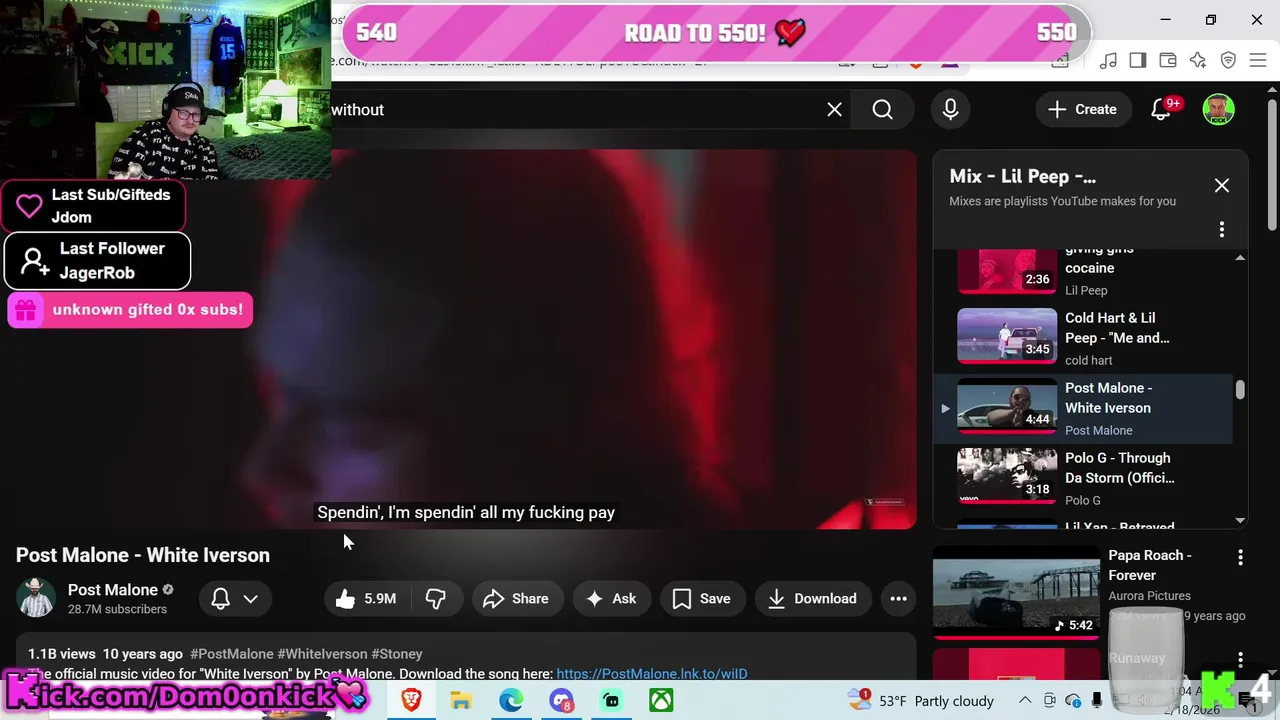This screenshot has height=720, width=1280.
Task: Open the Brave hamburger main menu
Action: (x=1258, y=60)
